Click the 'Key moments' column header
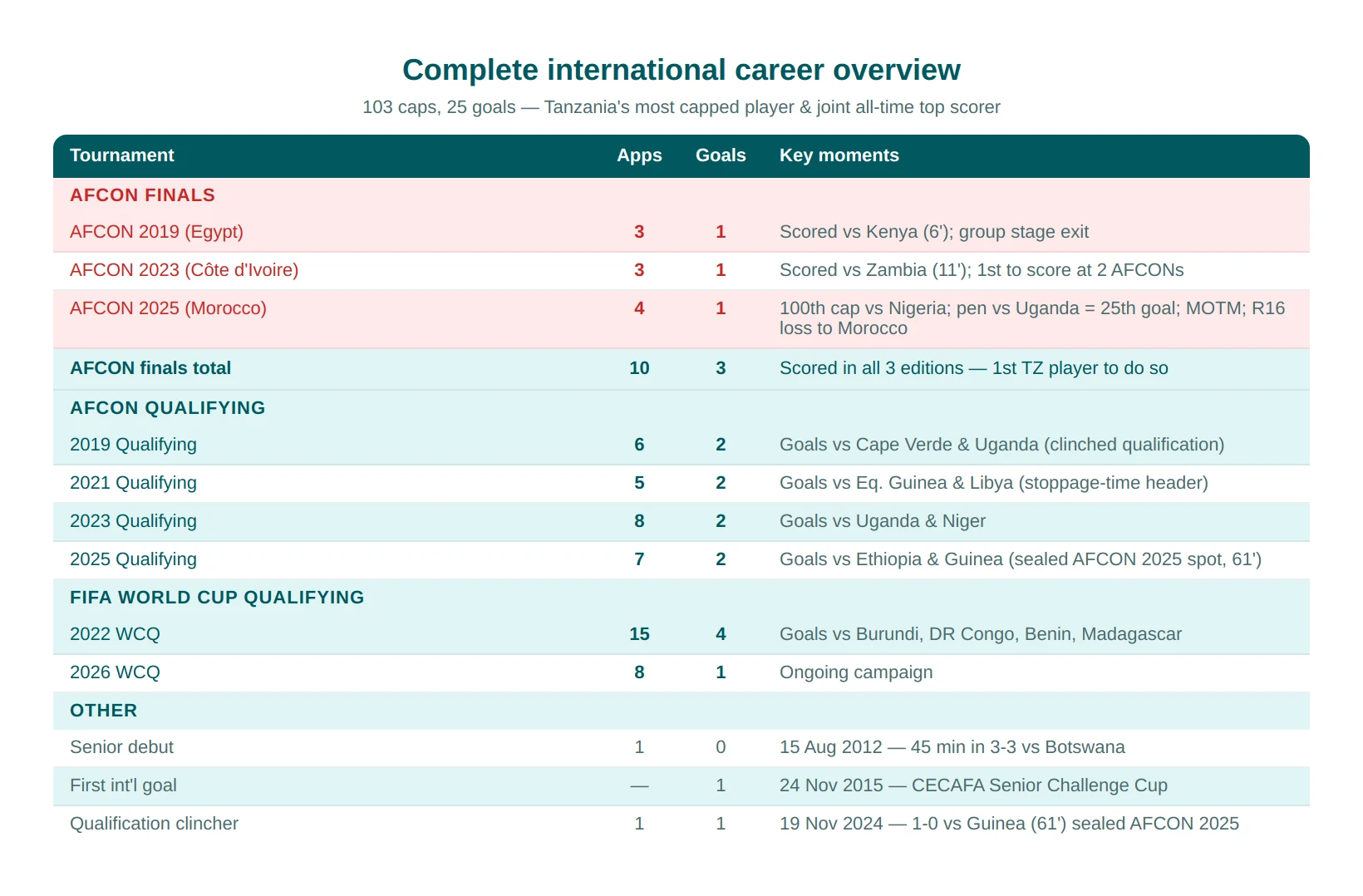 point(839,155)
